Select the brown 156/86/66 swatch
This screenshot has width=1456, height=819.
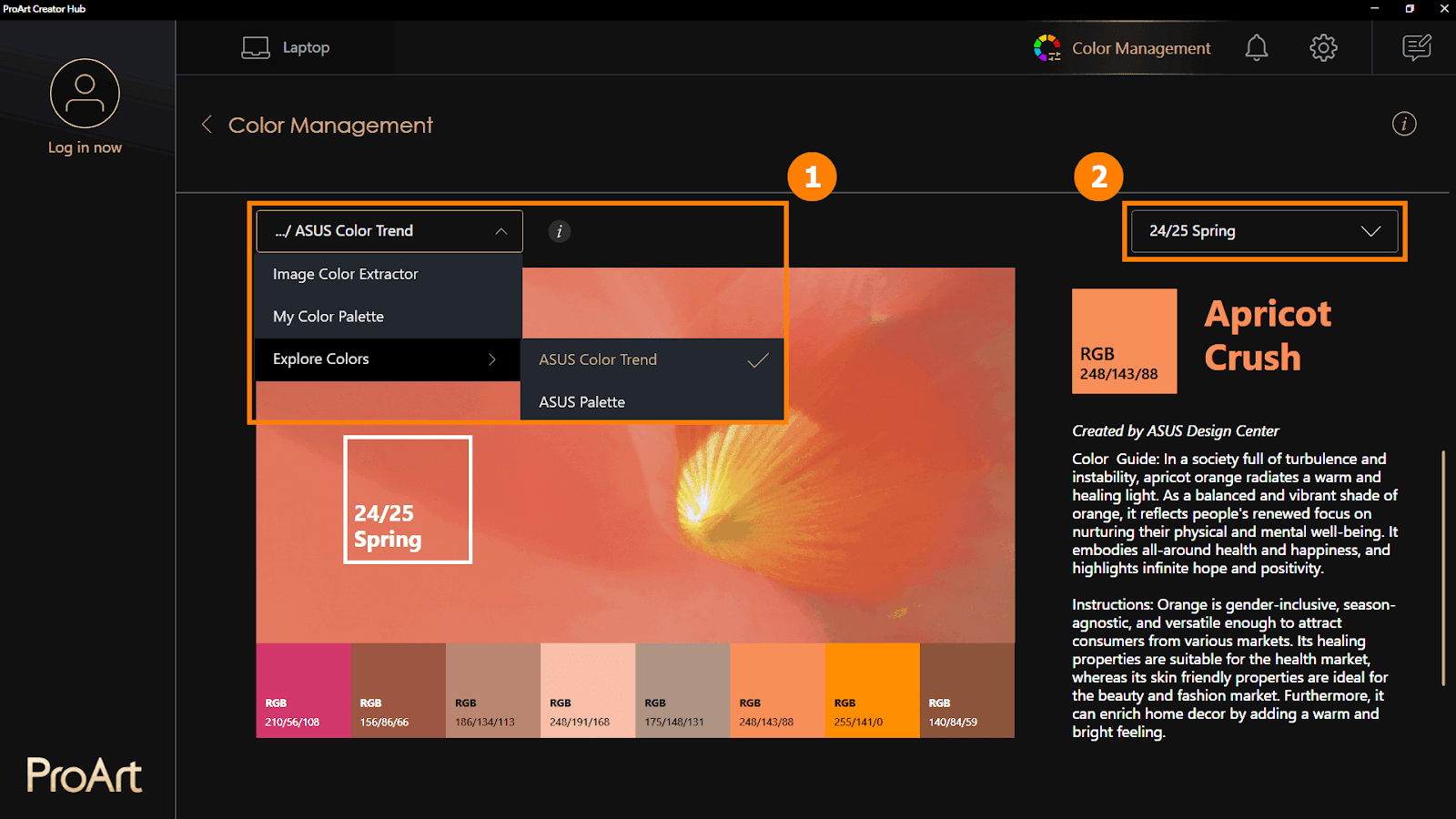click(399, 691)
